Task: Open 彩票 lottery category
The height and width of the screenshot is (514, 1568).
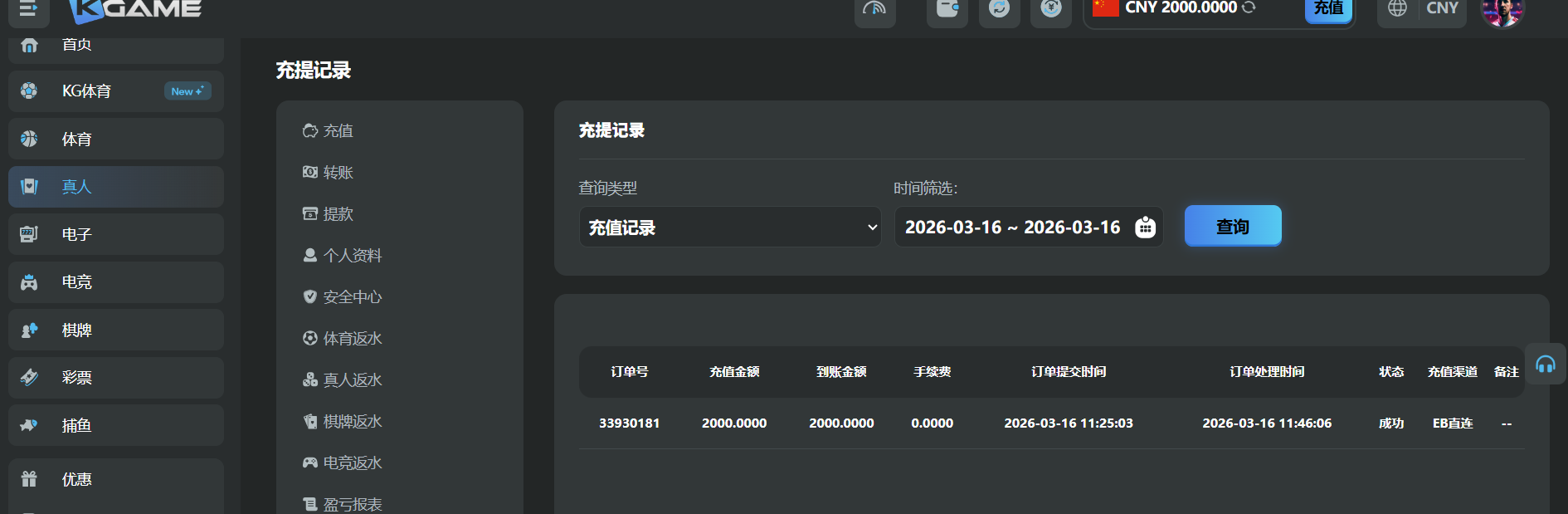Action: (116, 378)
